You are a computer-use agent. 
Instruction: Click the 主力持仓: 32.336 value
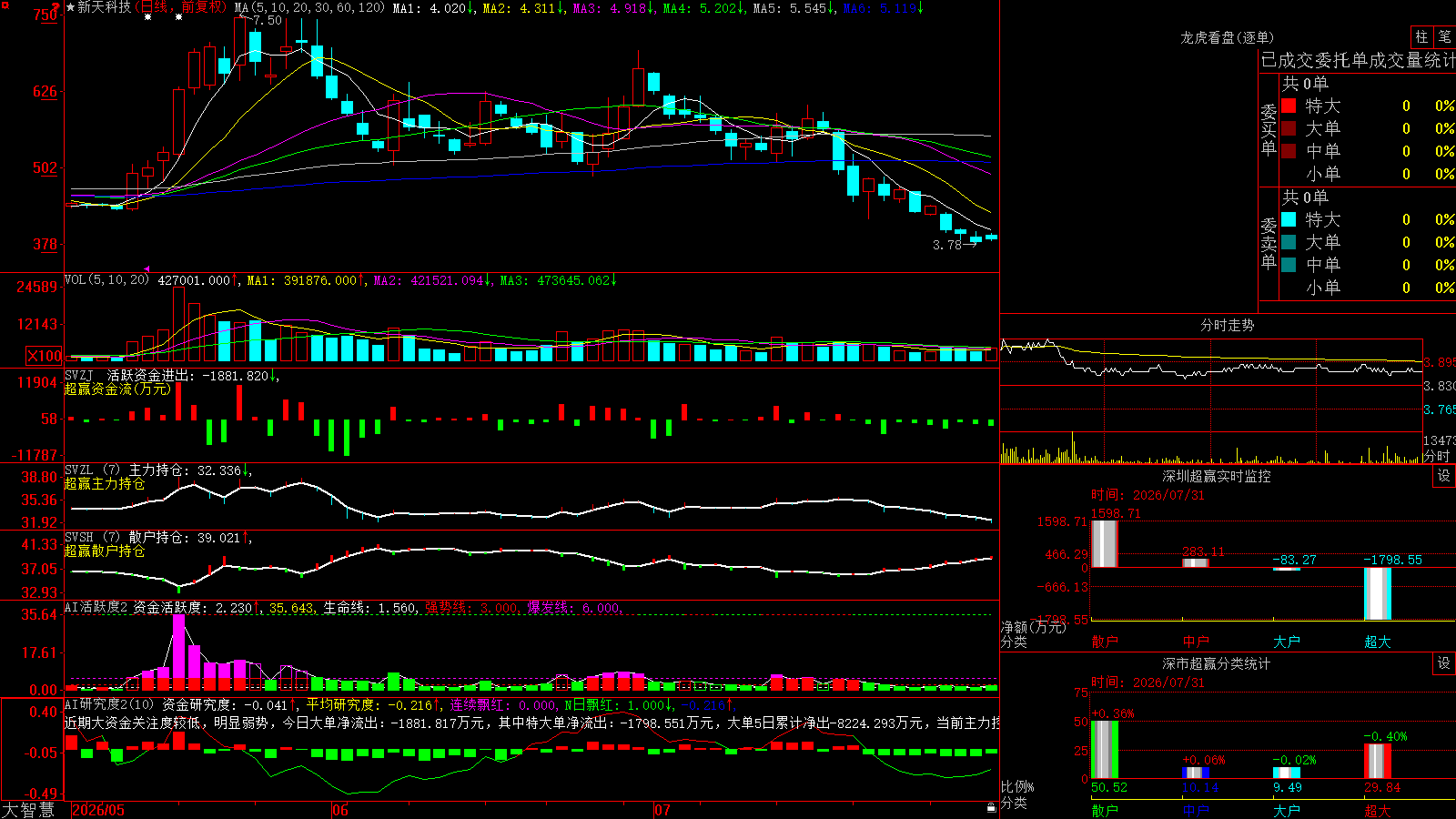[189, 470]
